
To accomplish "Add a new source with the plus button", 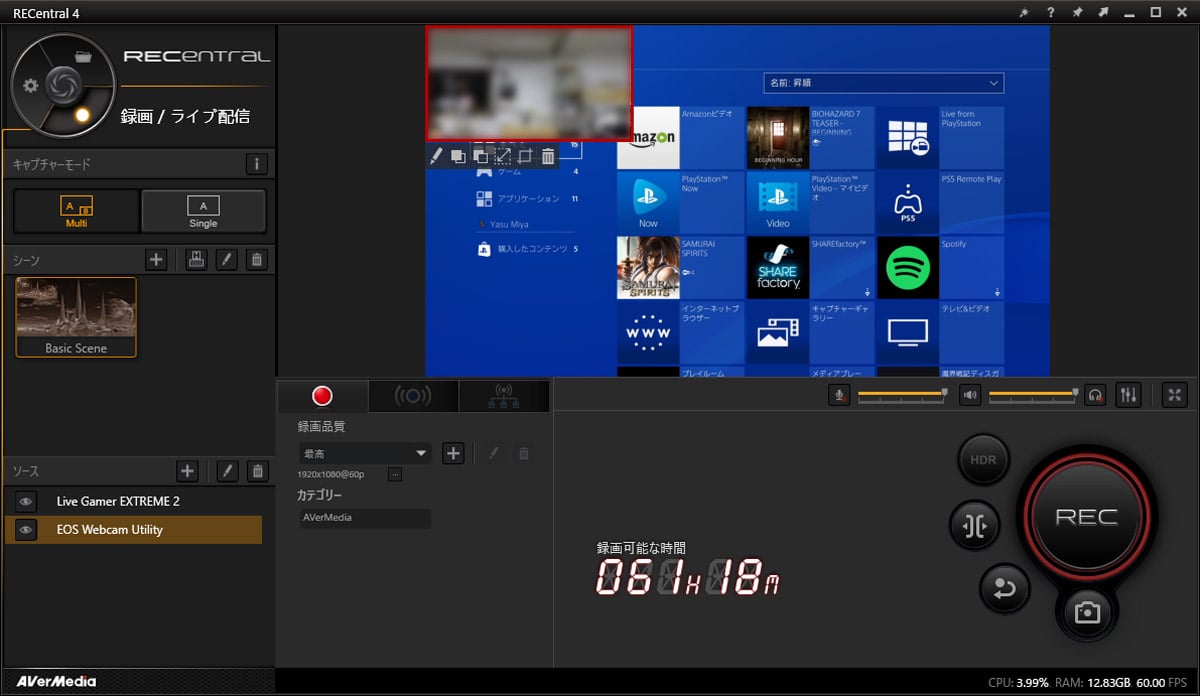I will tap(187, 471).
